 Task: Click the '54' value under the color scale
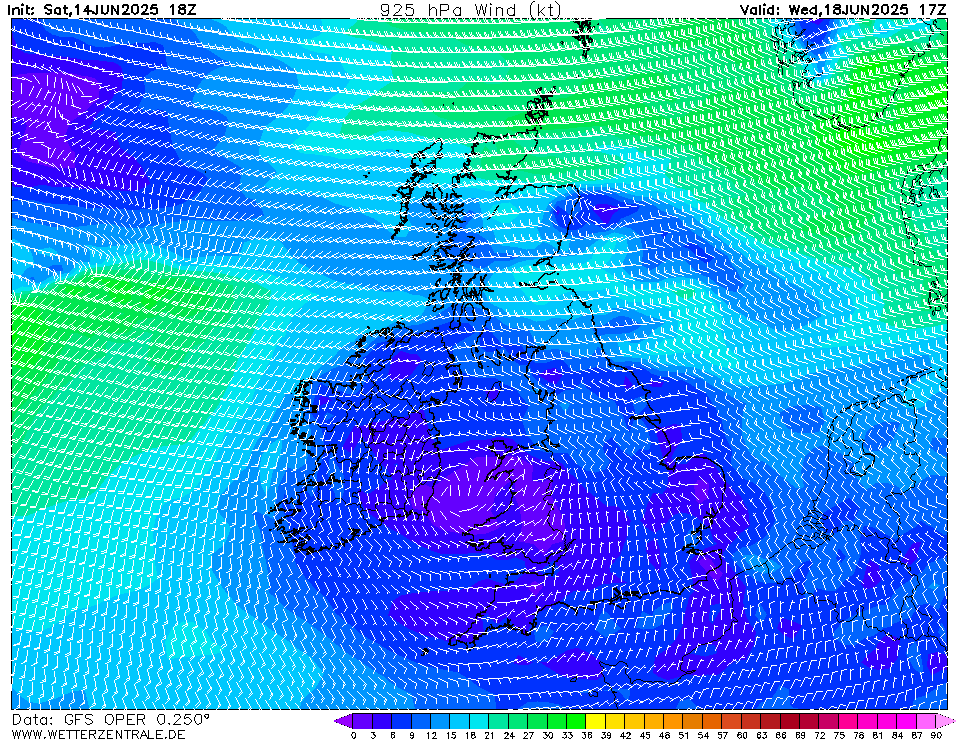703,735
